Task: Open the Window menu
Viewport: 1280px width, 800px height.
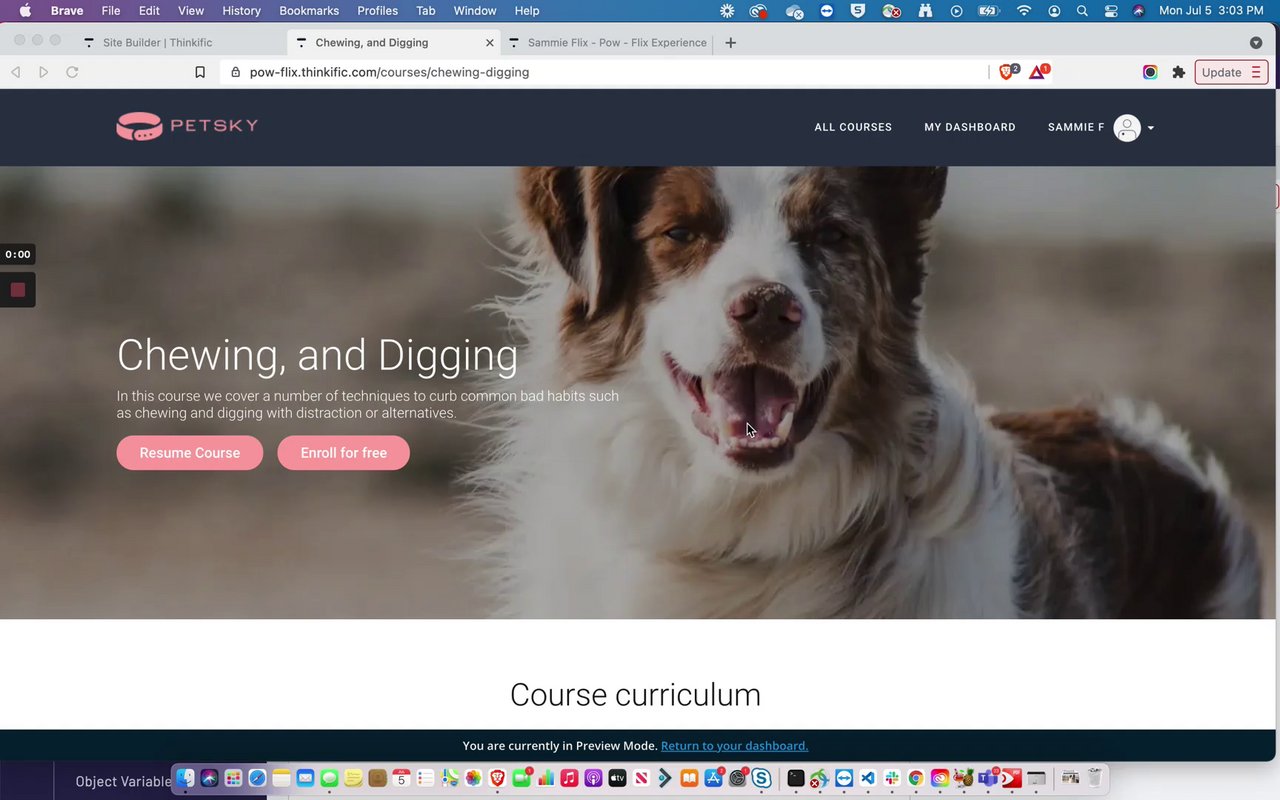Action: point(475,11)
